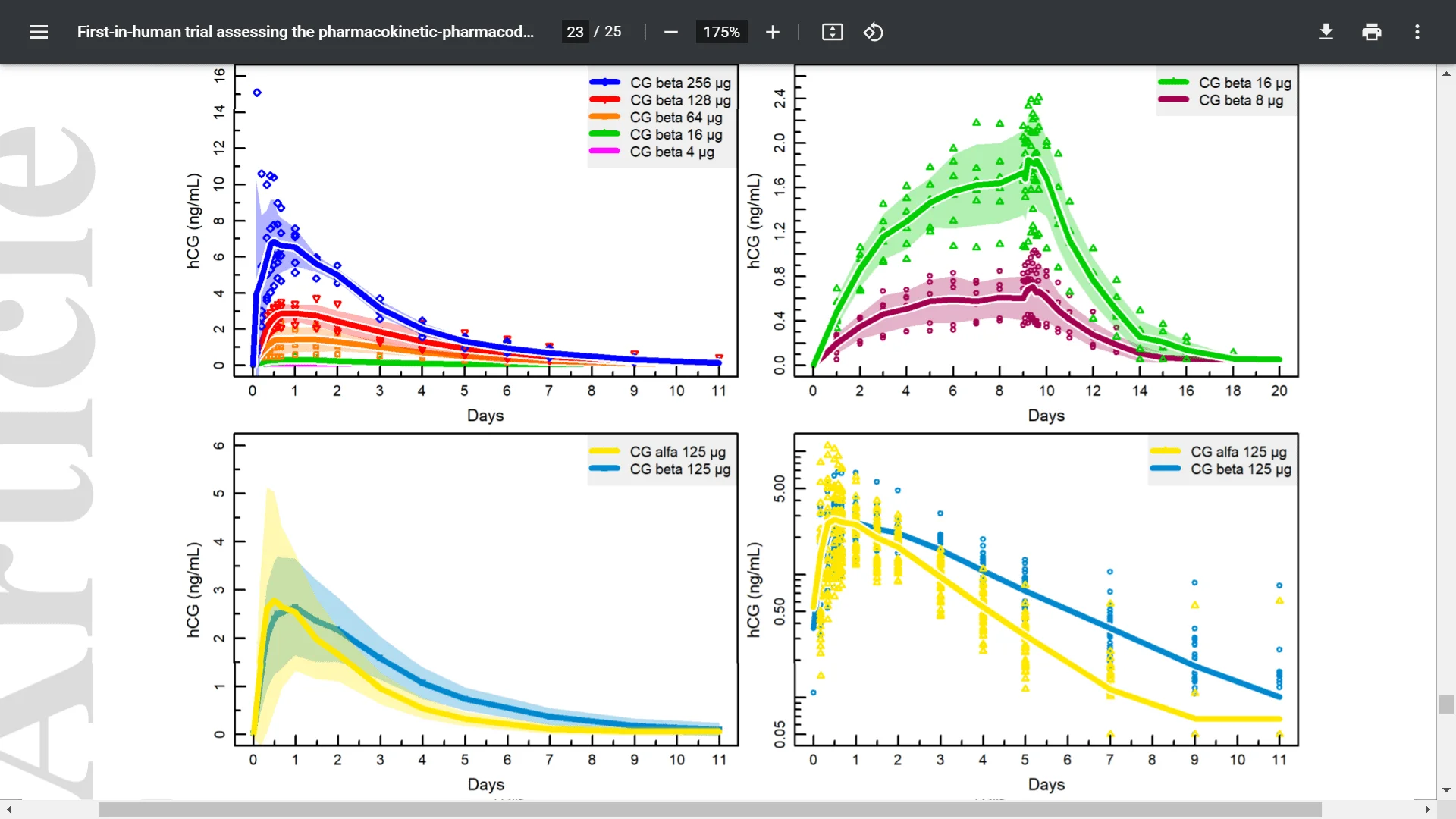Click 'hCG (ng/mL)' axis label of top-left chart

point(193,221)
